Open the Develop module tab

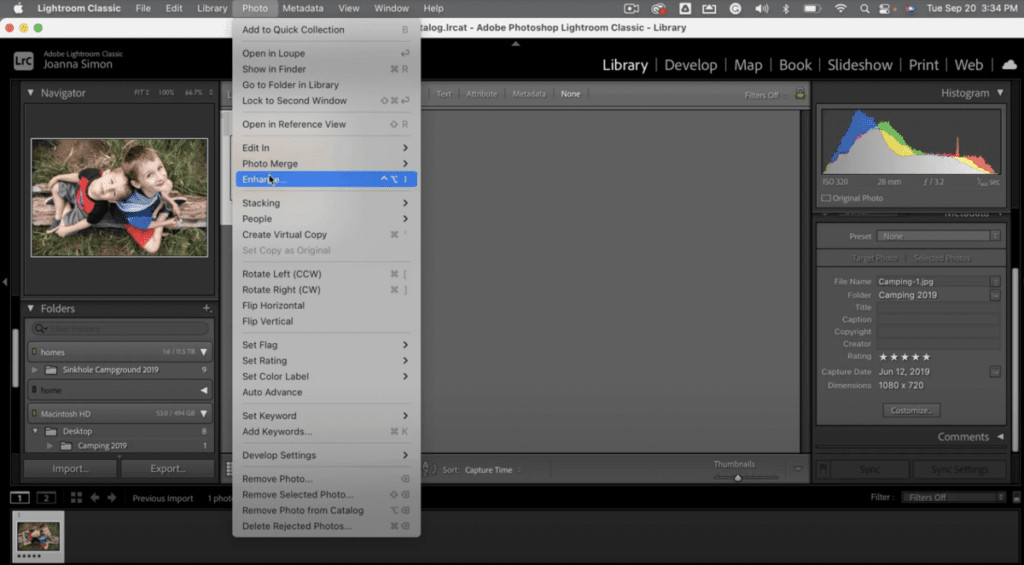pyautogui.click(x=690, y=65)
